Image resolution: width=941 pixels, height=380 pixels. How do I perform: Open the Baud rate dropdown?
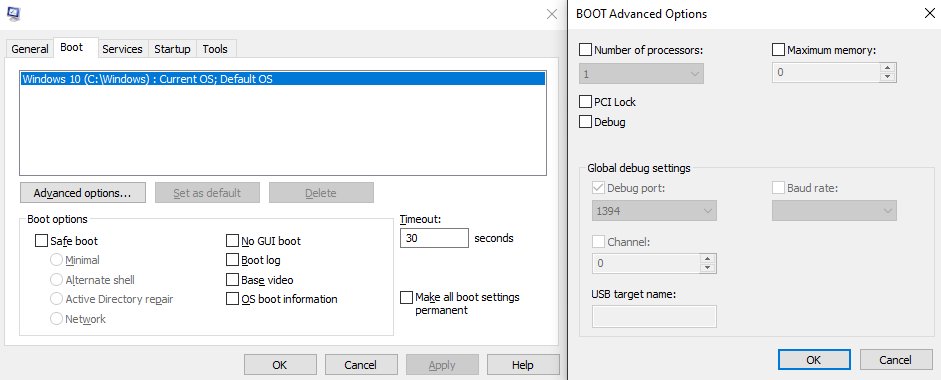pyautogui.click(x=834, y=211)
